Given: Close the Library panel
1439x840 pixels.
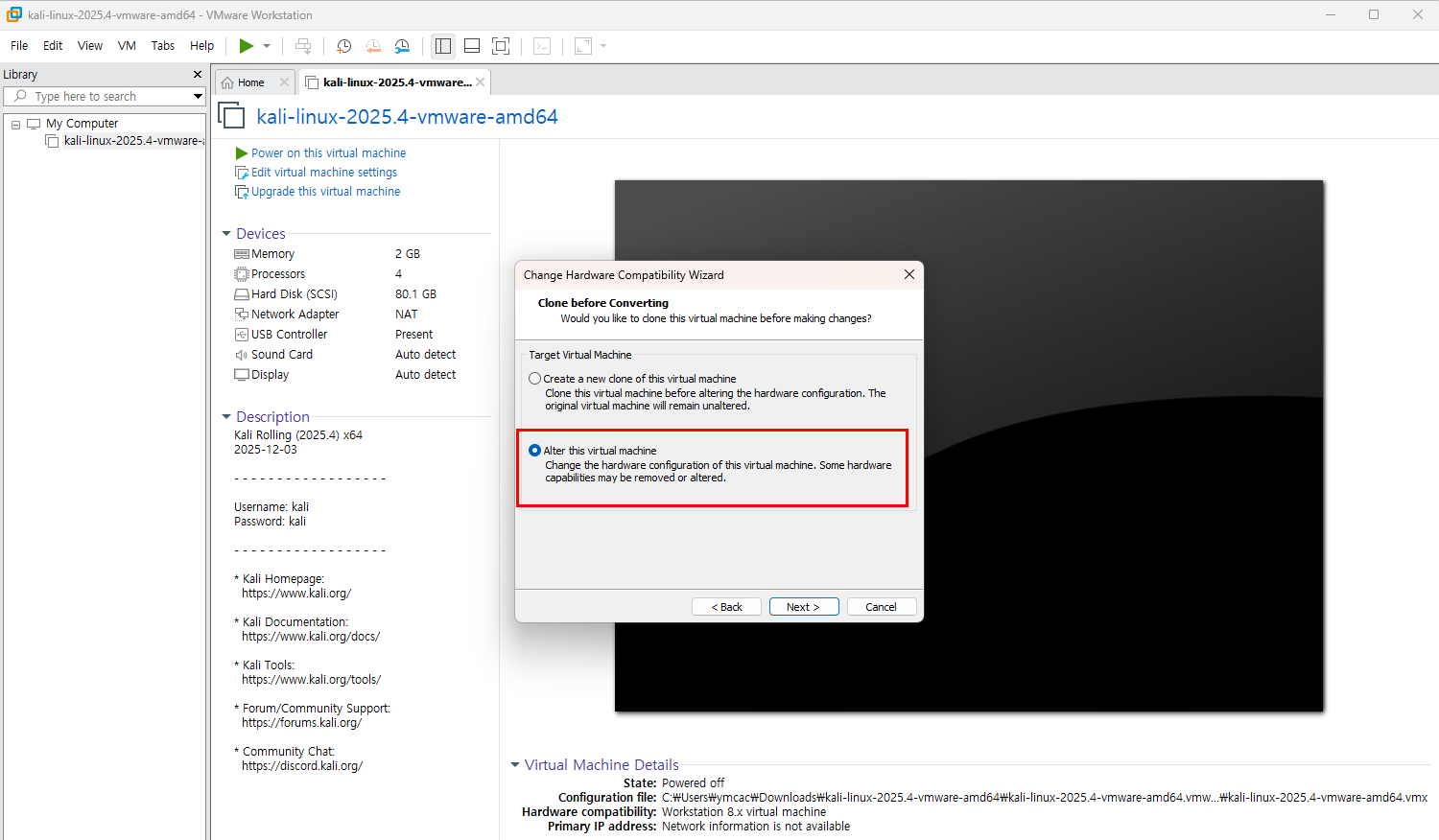Looking at the screenshot, I should (198, 75).
